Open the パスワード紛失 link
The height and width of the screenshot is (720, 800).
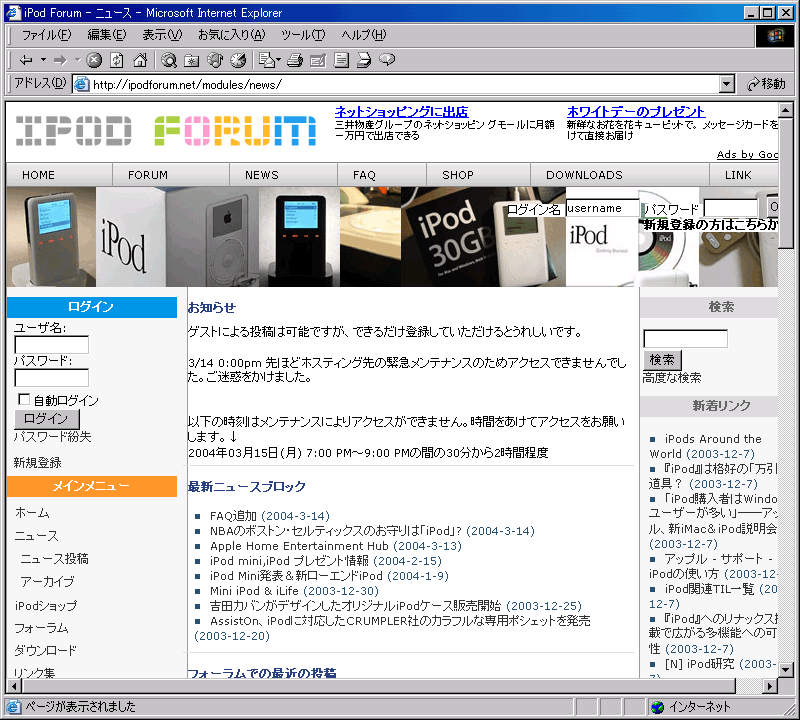(x=53, y=437)
